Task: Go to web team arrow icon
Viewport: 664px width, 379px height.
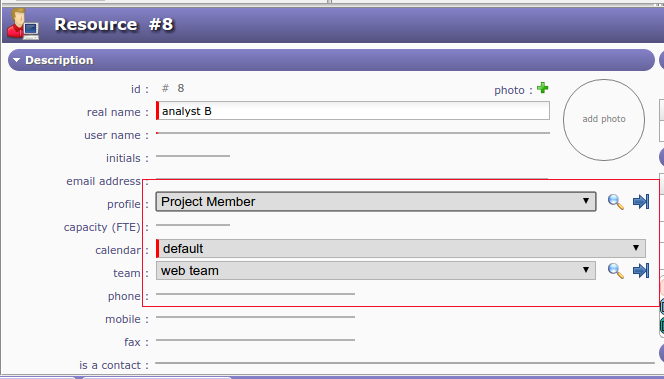Action: pyautogui.click(x=641, y=271)
